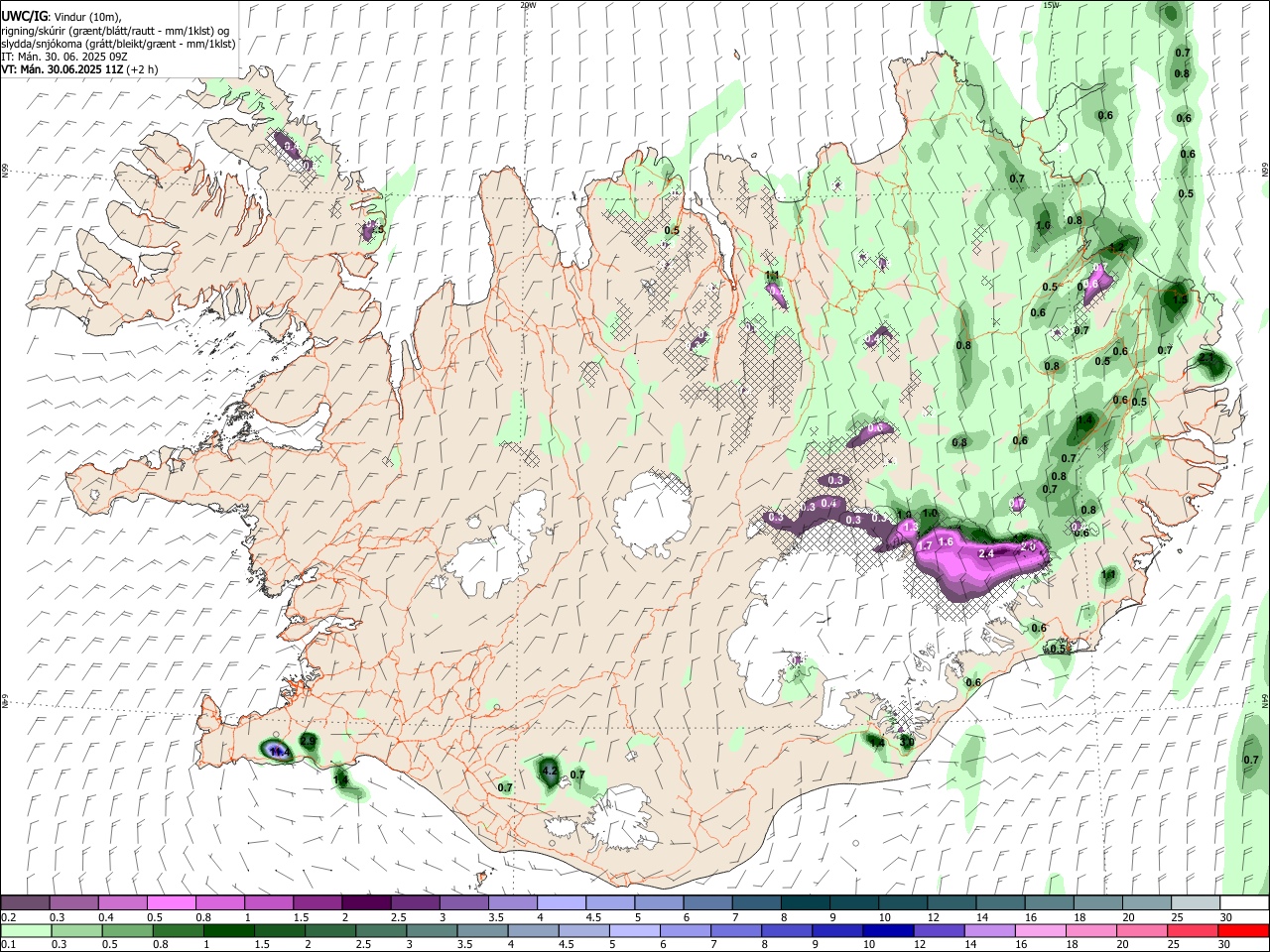This screenshot has height=952, width=1270.
Task: Click the pale lavender swatch labeled 4 in top legend row
Action: (562, 902)
